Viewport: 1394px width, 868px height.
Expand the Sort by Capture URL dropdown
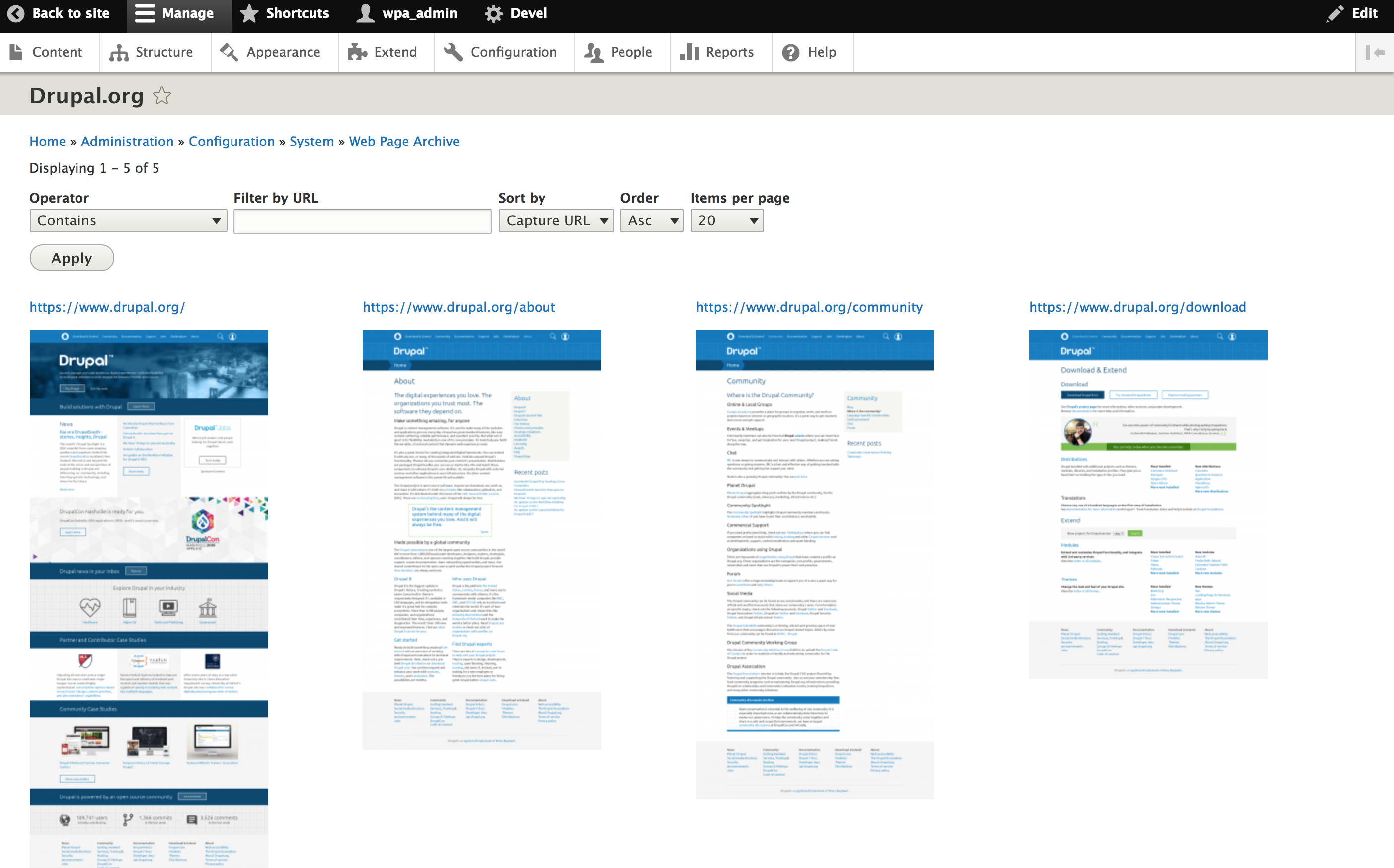point(554,220)
